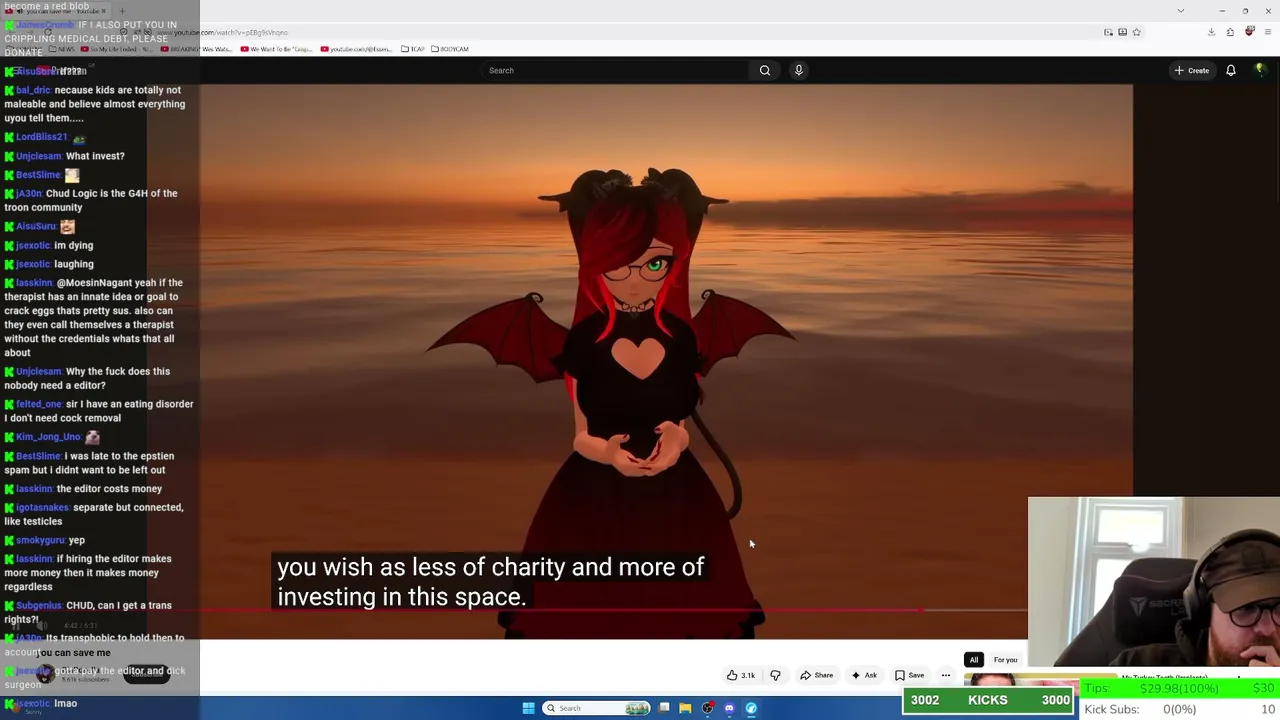The image size is (1280, 720).
Task: Select the For you filter chip
Action: coord(1005,660)
